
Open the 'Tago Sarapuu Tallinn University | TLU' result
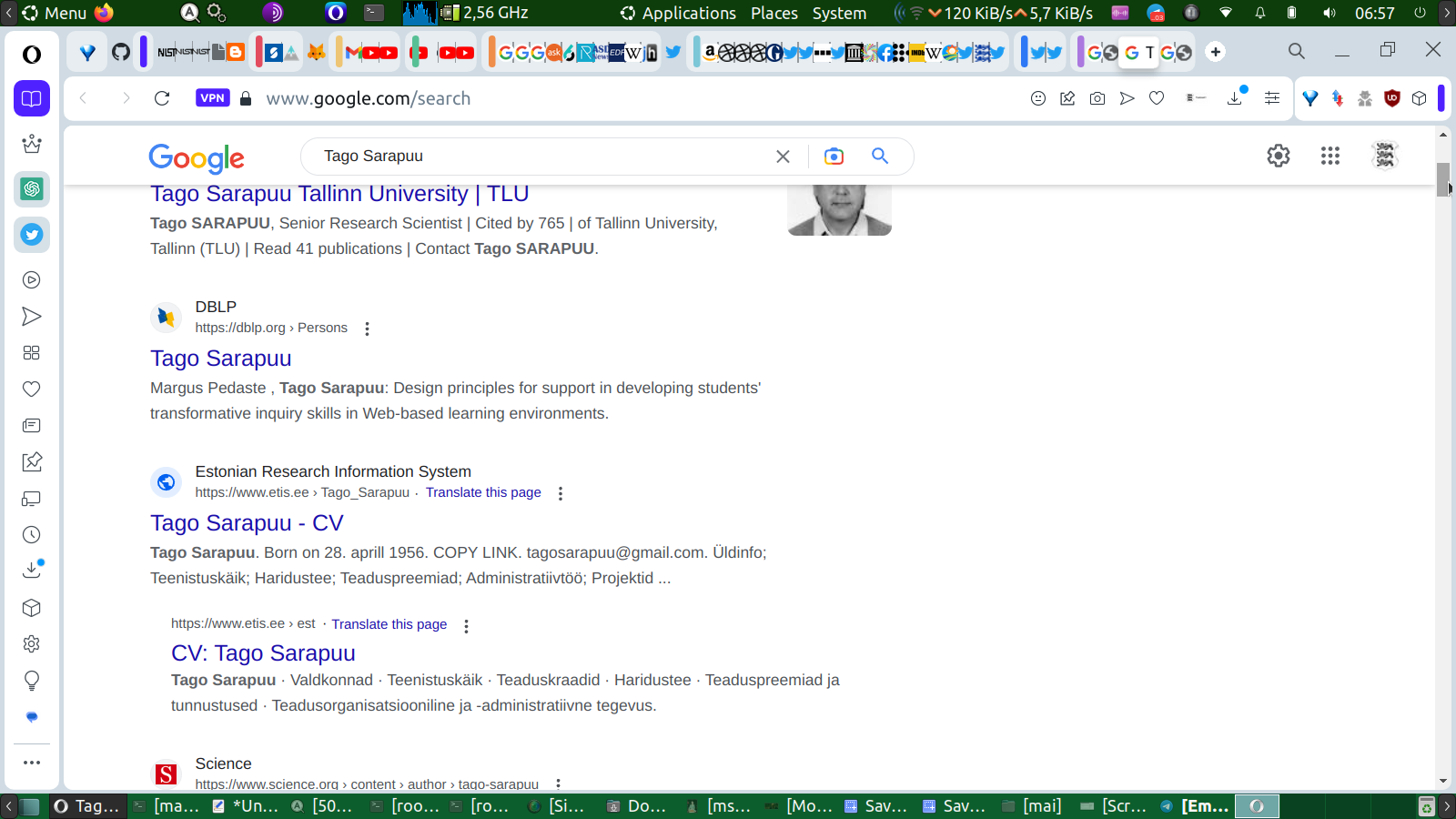[x=339, y=194]
